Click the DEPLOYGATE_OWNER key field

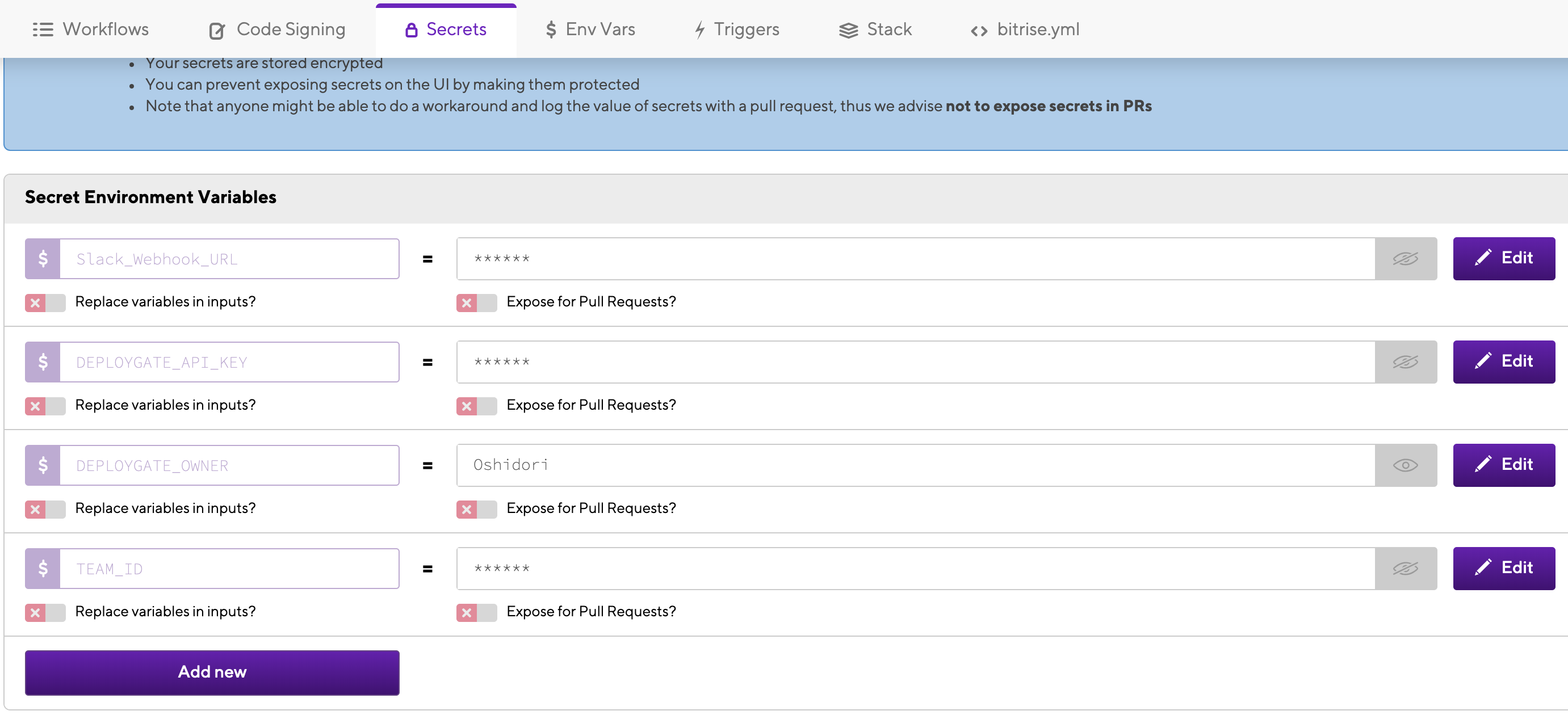pyautogui.click(x=229, y=465)
